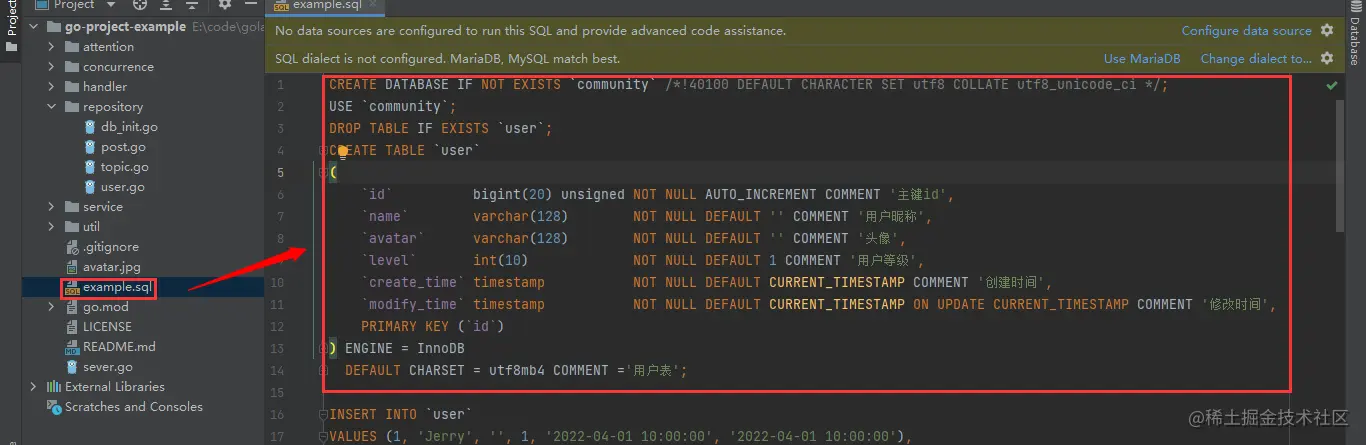
Task: Select post.go file
Action: [123, 147]
